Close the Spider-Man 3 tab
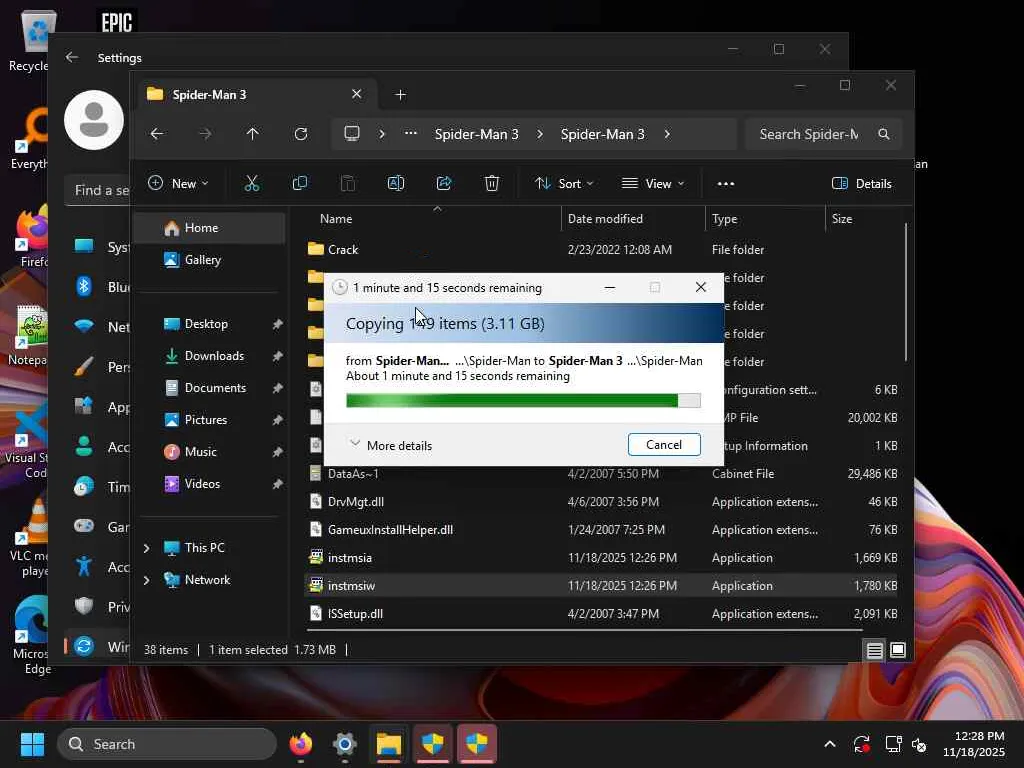Image resolution: width=1024 pixels, height=768 pixels. coord(357,94)
